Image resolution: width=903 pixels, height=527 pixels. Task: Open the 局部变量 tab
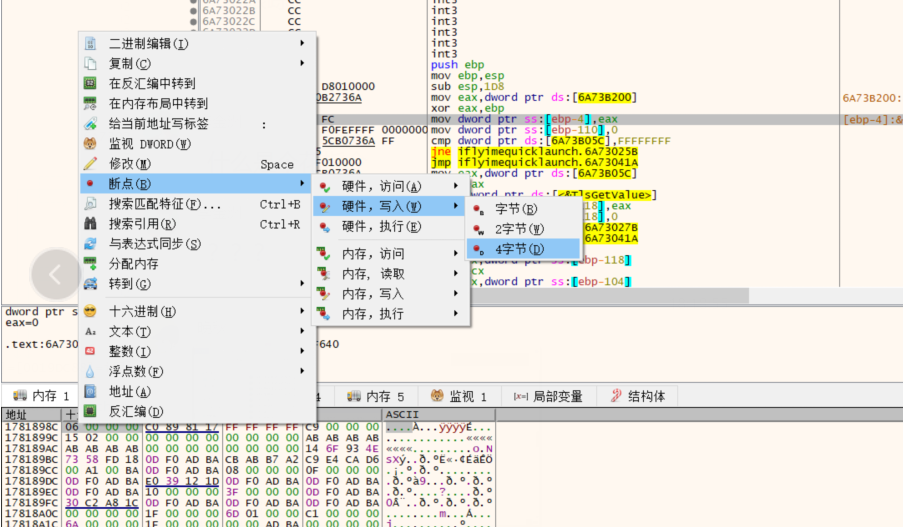(547, 396)
